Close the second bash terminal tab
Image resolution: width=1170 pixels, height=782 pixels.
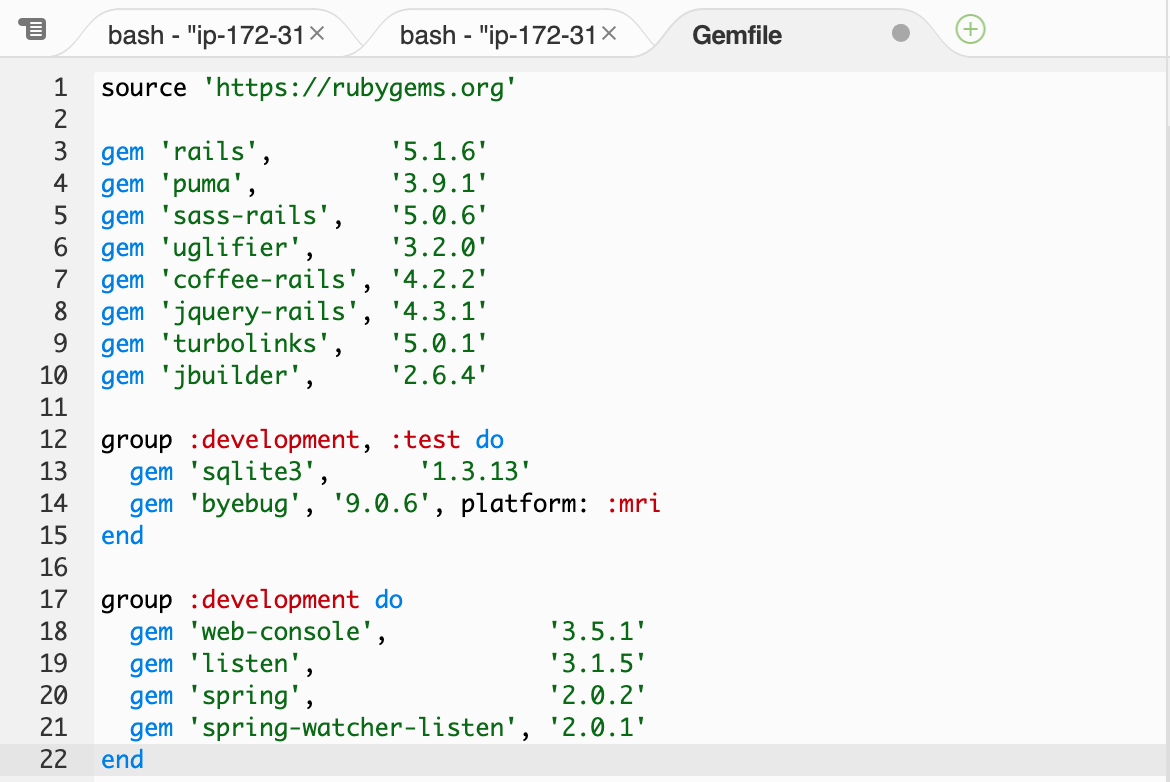coord(609,33)
